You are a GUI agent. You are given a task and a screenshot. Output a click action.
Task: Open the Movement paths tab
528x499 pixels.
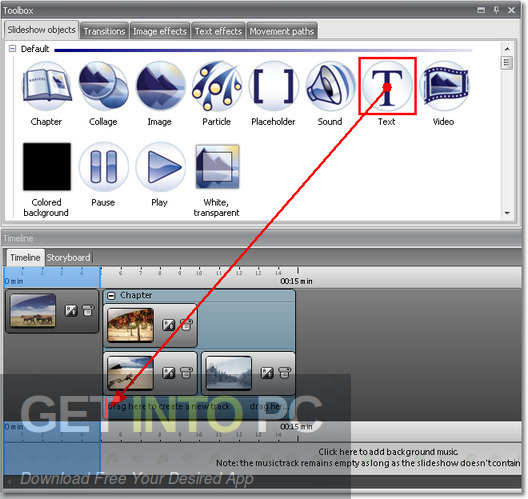click(x=282, y=31)
